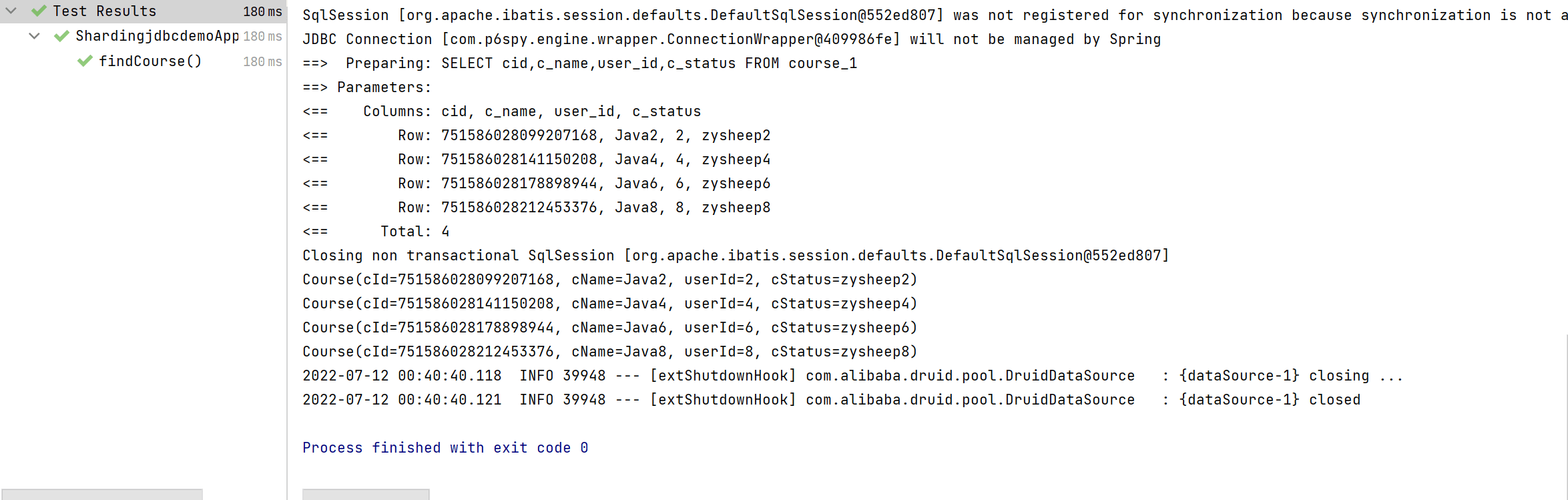The height and width of the screenshot is (500, 1568).
Task: Click the 180 ms duration next to findCourse()
Action: (x=262, y=61)
